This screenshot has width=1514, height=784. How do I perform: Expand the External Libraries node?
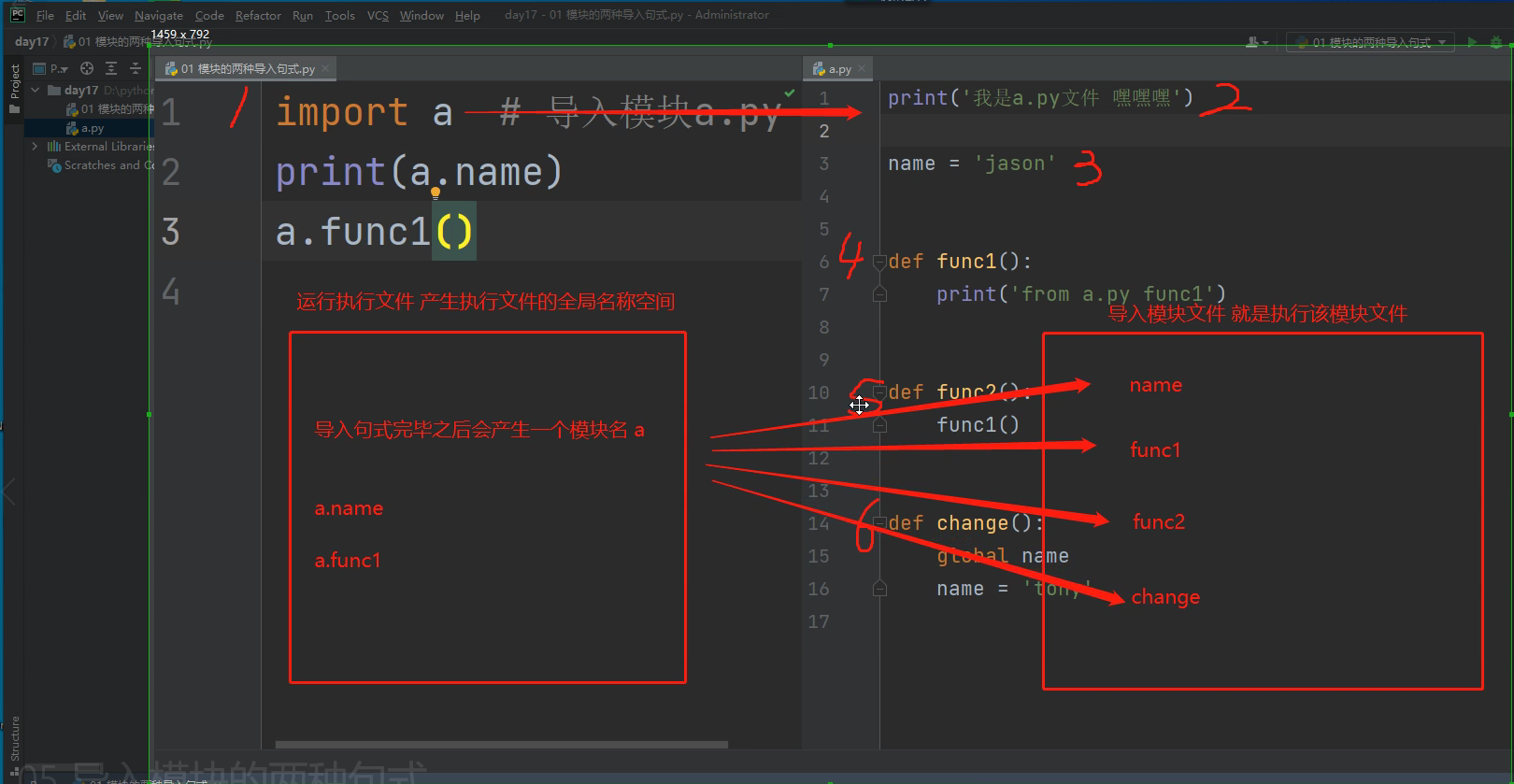(x=36, y=146)
